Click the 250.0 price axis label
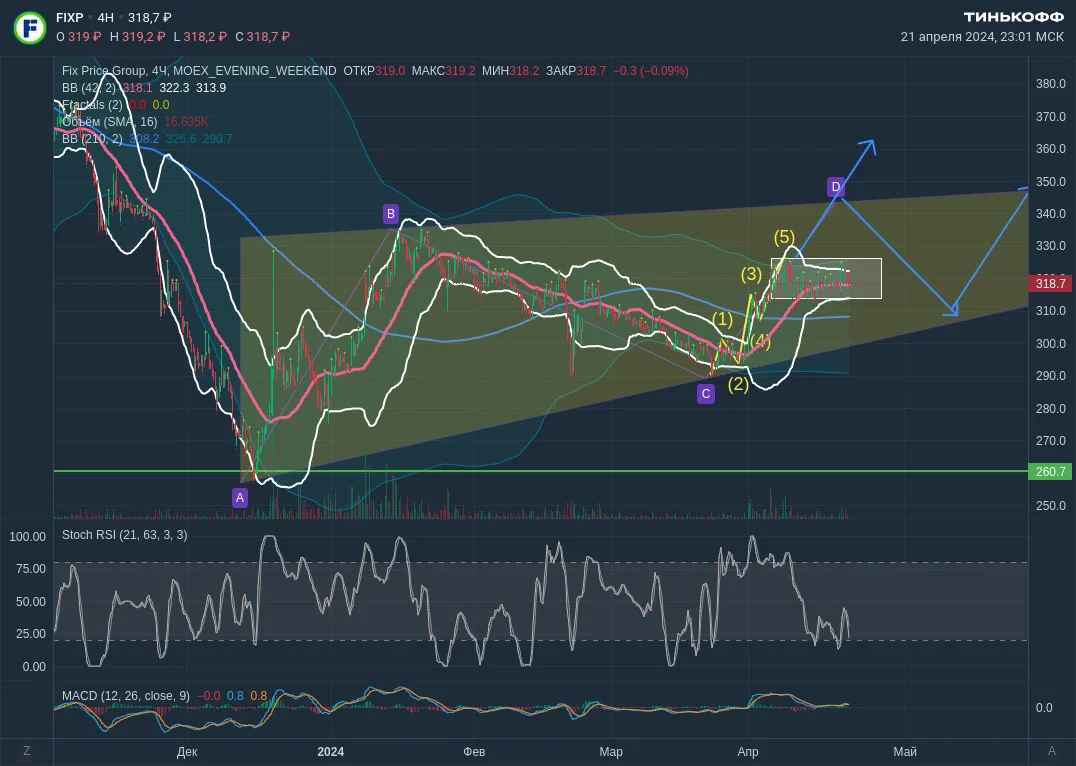This screenshot has height=766, width=1076. click(1051, 506)
